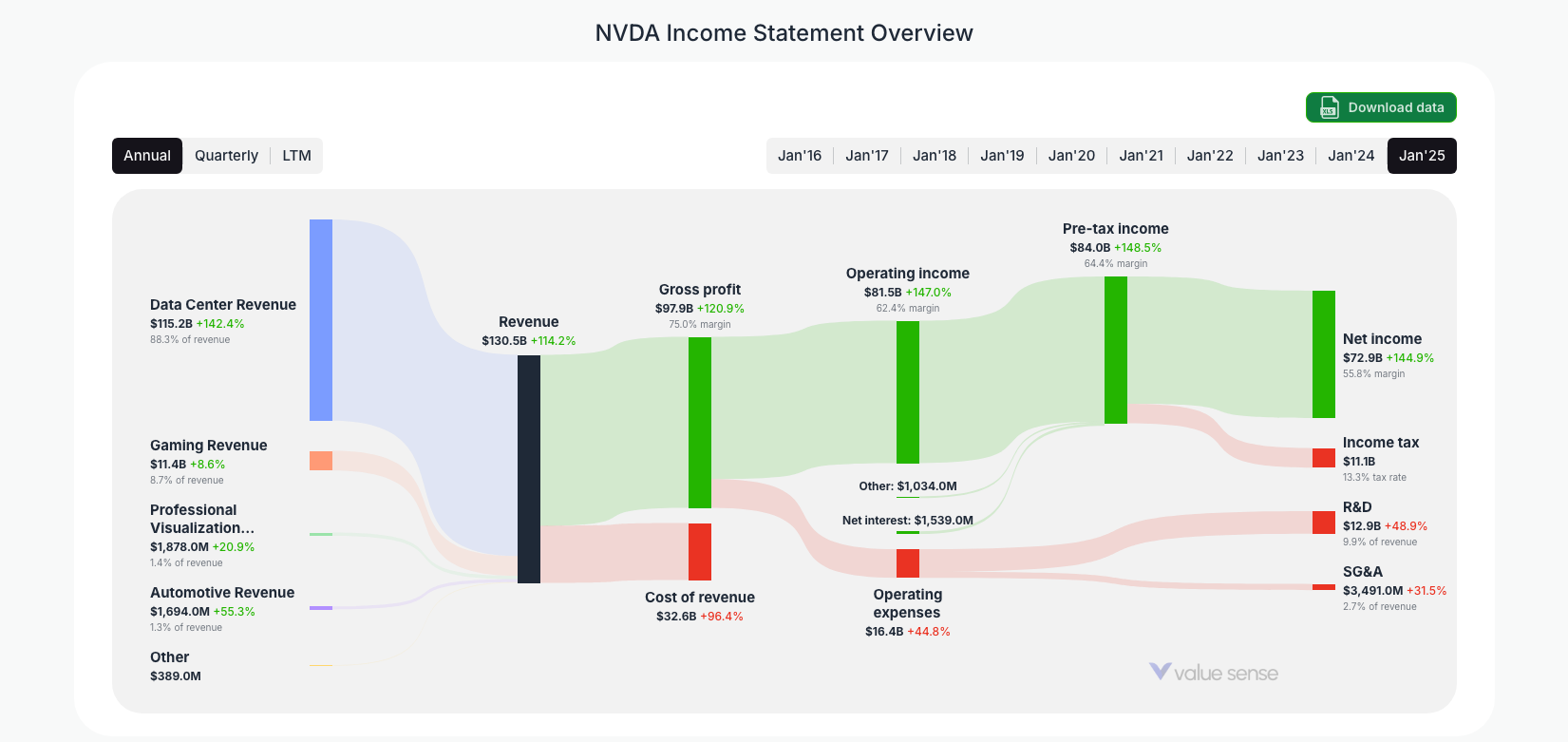1568x742 pixels.
Task: Click the 13.3% tax rate note
Action: click(1374, 478)
